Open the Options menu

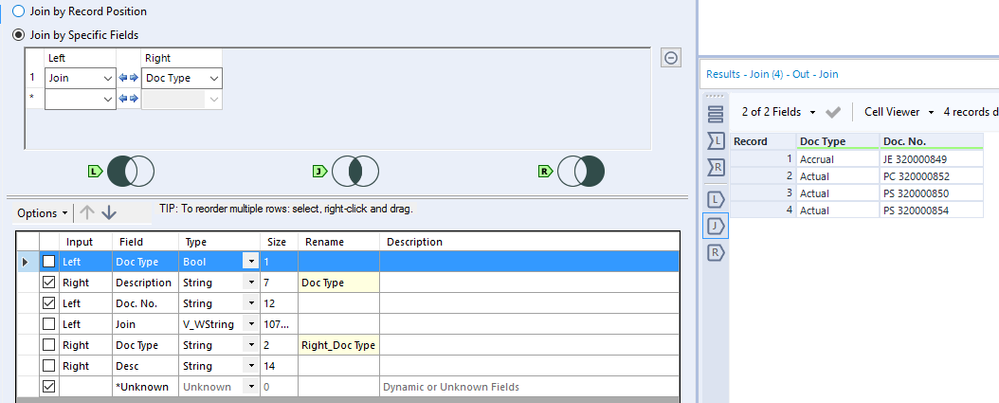42,213
